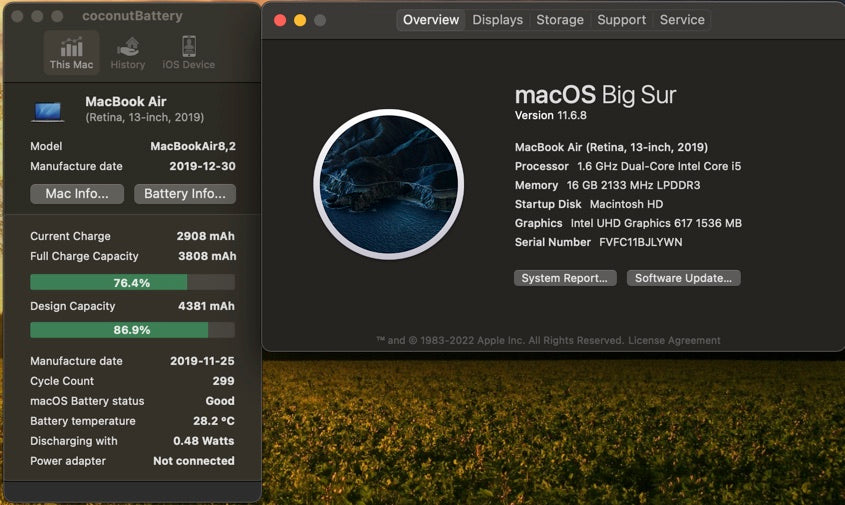Open Battery Info... in coconutBattery

tap(185, 194)
